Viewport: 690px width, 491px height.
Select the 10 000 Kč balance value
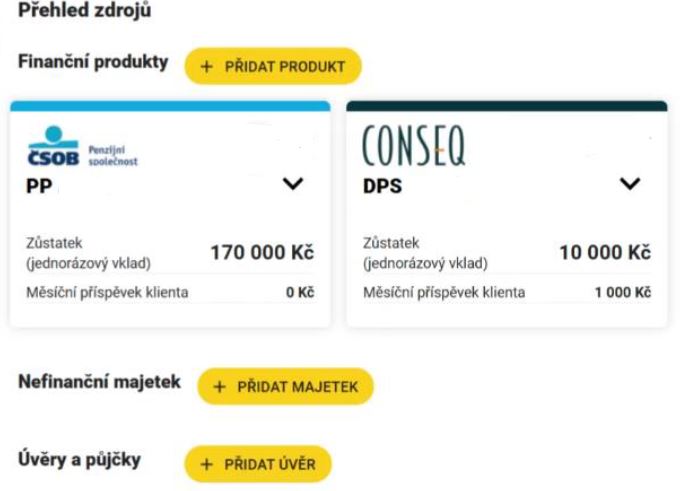605,253
